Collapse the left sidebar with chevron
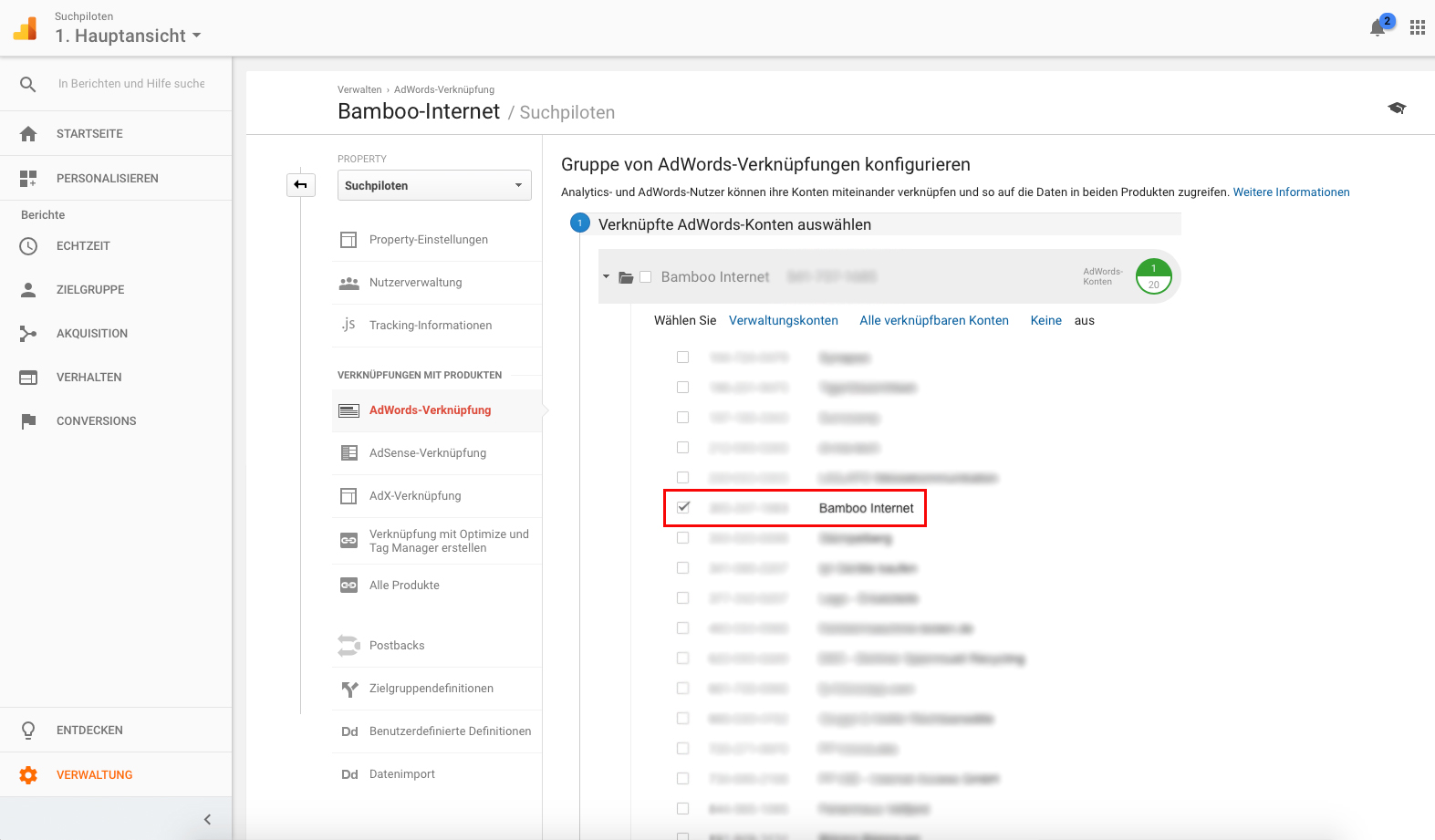1435x840 pixels. [x=207, y=819]
